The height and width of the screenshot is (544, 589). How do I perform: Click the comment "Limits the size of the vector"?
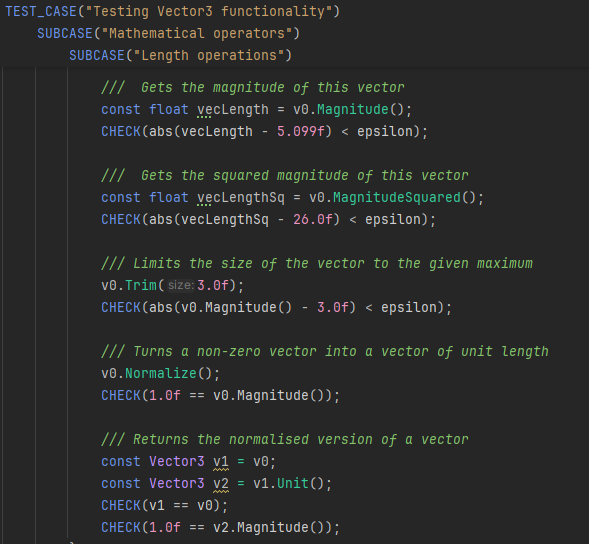[x=317, y=263]
